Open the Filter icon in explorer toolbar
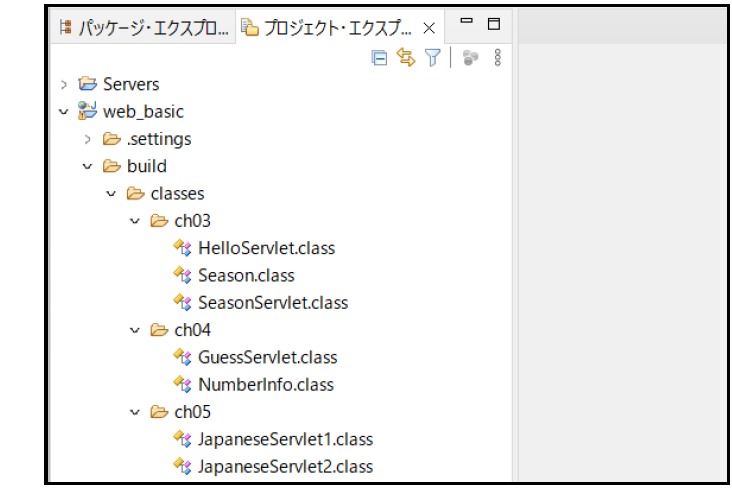Screen dimensions: 732x490 click(432, 59)
